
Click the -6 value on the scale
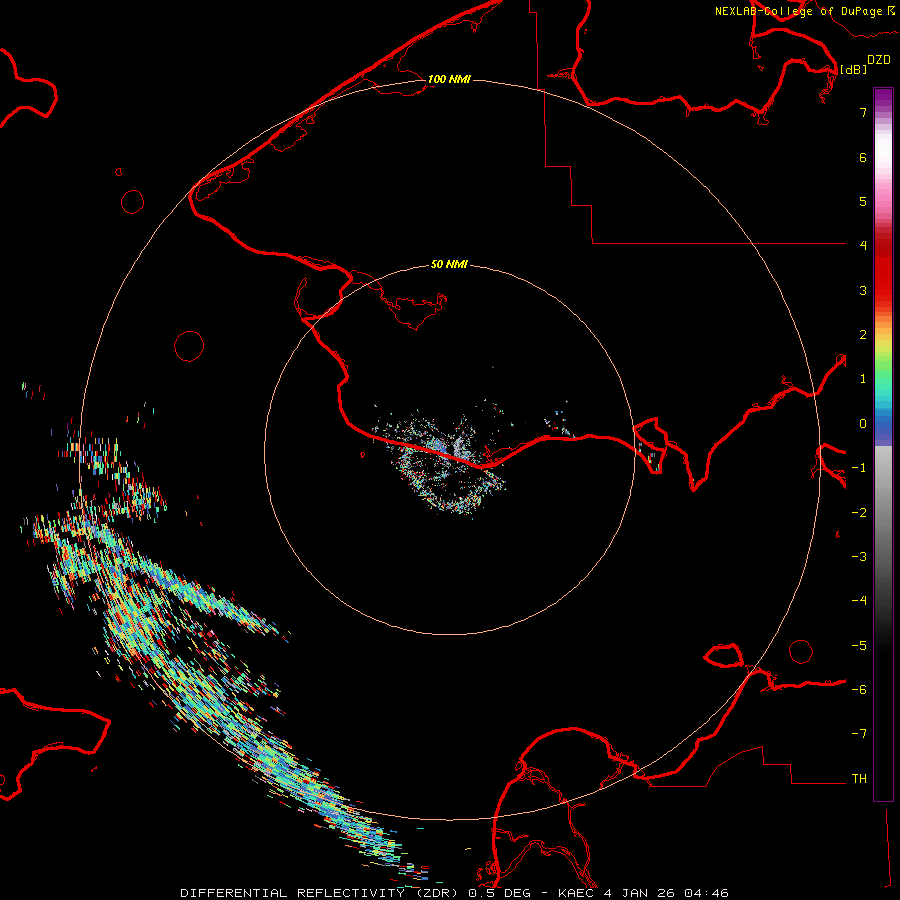click(859, 690)
